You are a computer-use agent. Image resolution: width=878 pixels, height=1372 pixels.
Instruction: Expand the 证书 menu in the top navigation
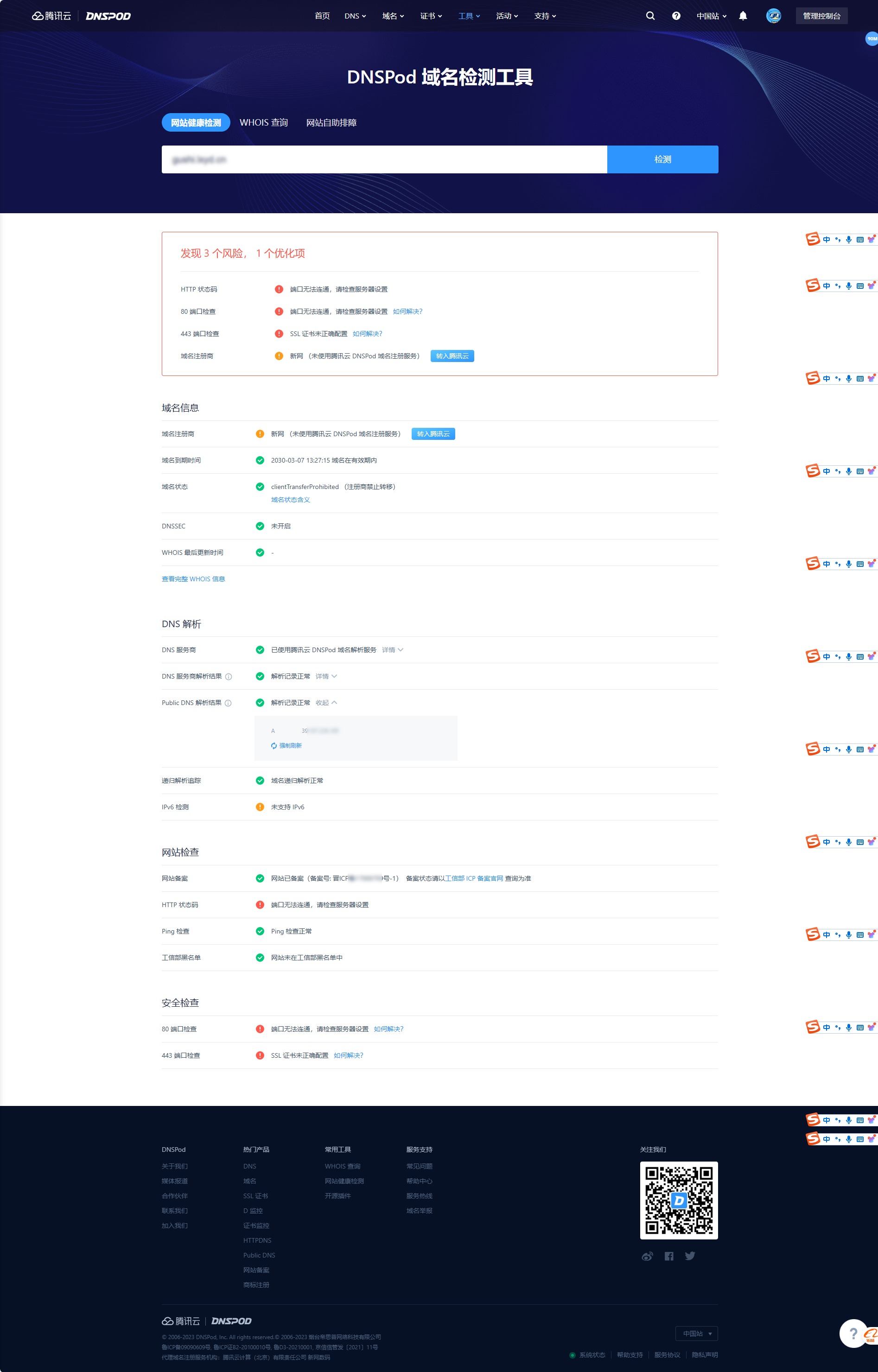[431, 16]
